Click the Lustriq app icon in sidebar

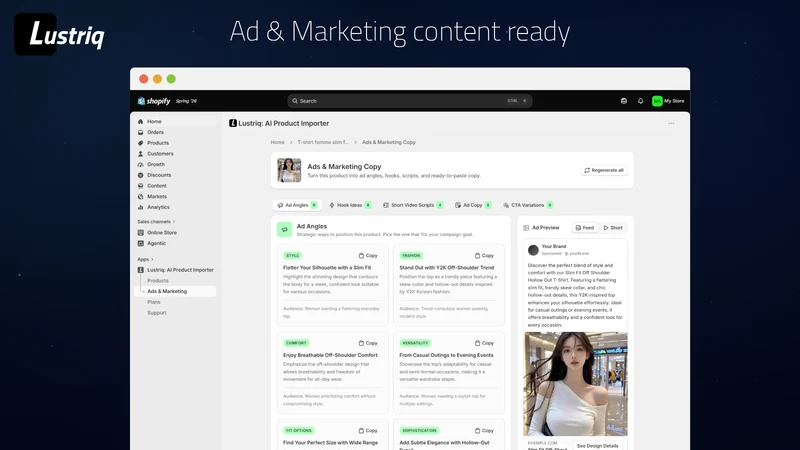[140, 270]
